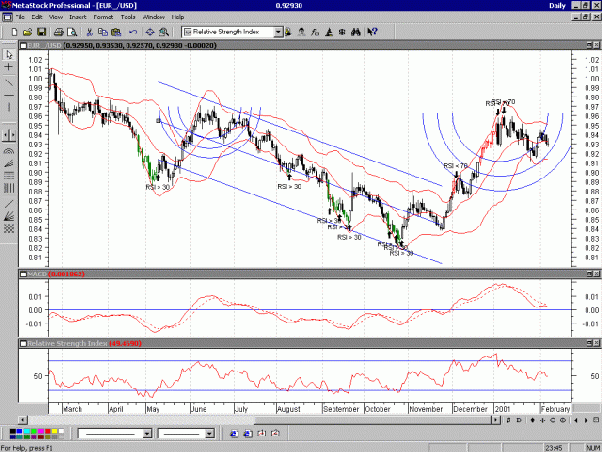Save chart using the floppy disk icon

41,32
